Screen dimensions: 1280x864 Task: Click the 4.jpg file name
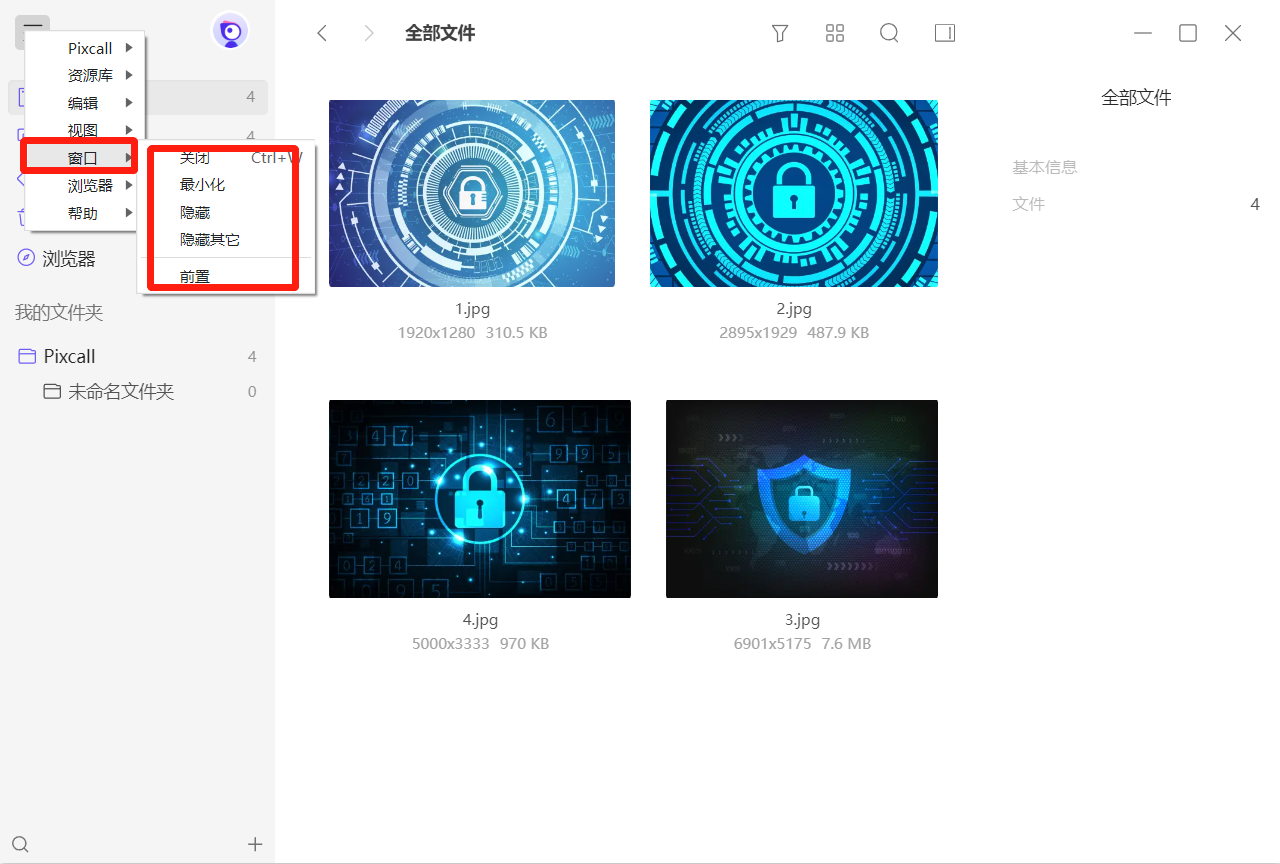click(x=480, y=620)
